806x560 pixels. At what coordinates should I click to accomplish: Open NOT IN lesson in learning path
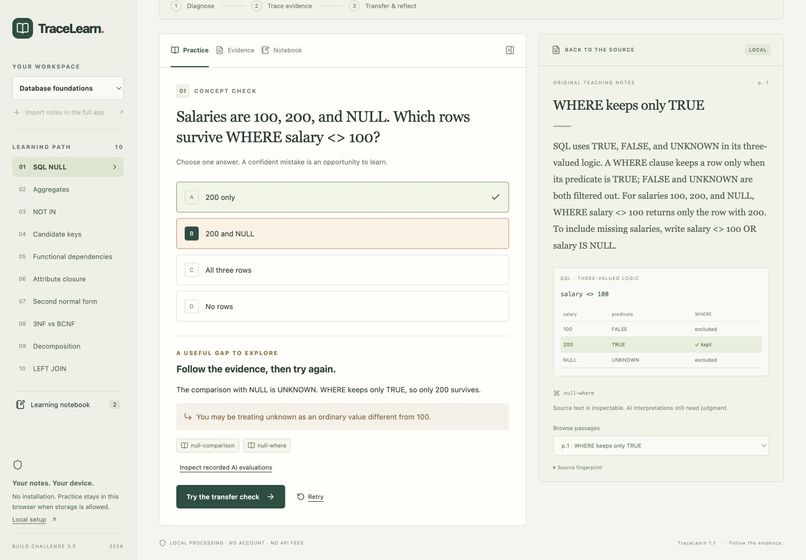[x=68, y=212]
